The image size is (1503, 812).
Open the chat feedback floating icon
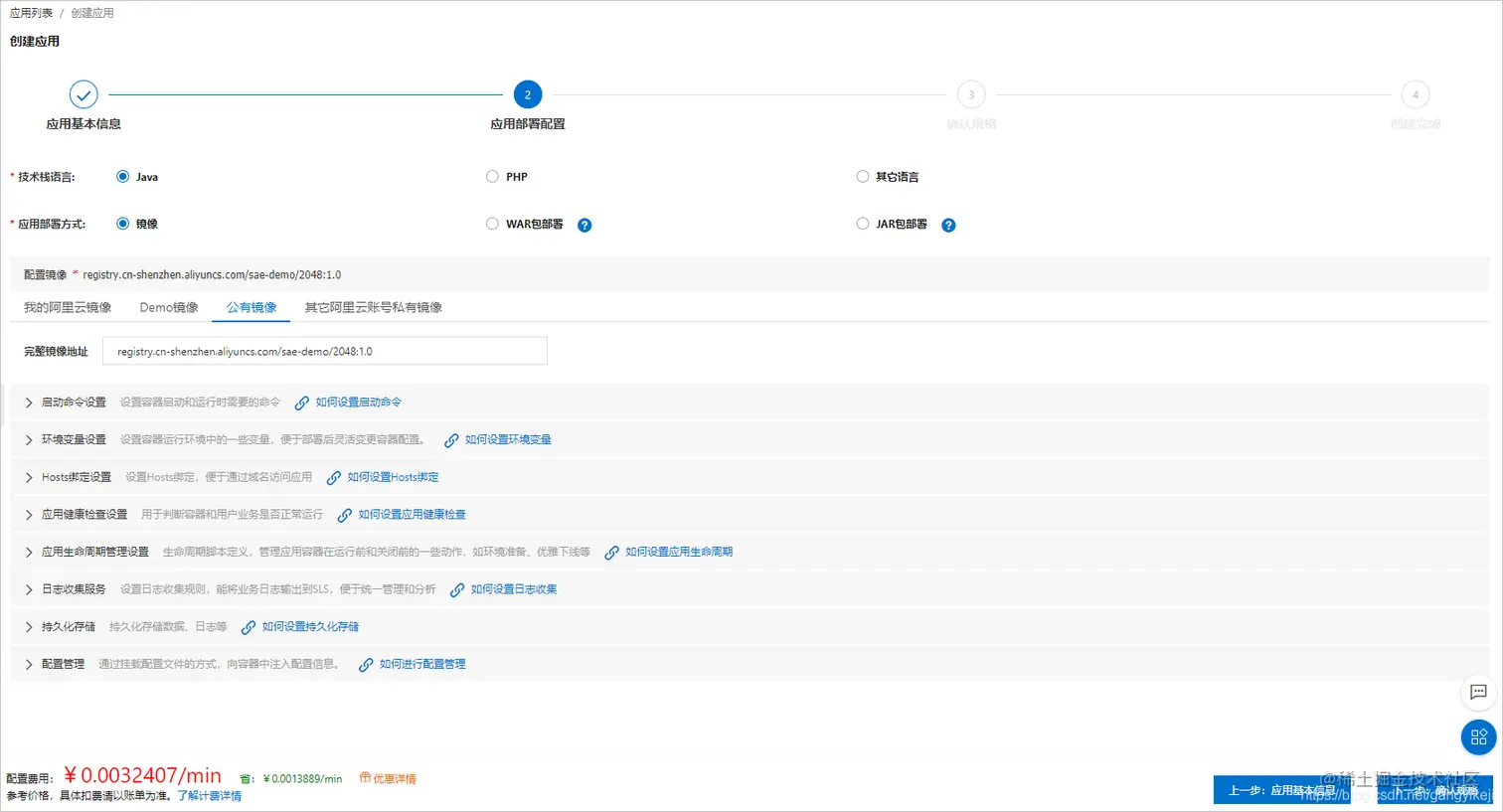click(x=1478, y=693)
